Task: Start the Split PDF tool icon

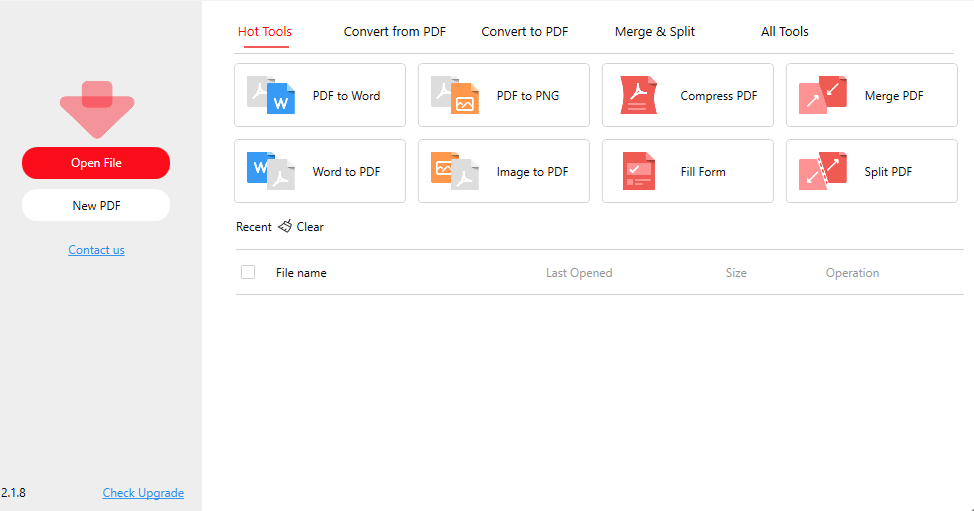Action: pos(823,171)
